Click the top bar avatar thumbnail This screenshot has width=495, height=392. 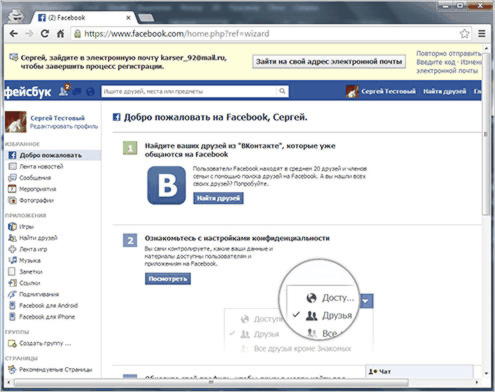(352, 91)
